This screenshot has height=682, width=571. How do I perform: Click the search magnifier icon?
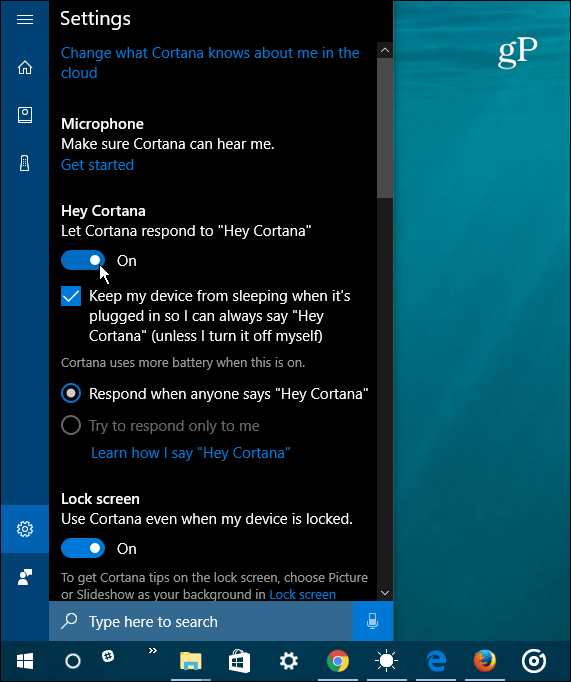69,621
